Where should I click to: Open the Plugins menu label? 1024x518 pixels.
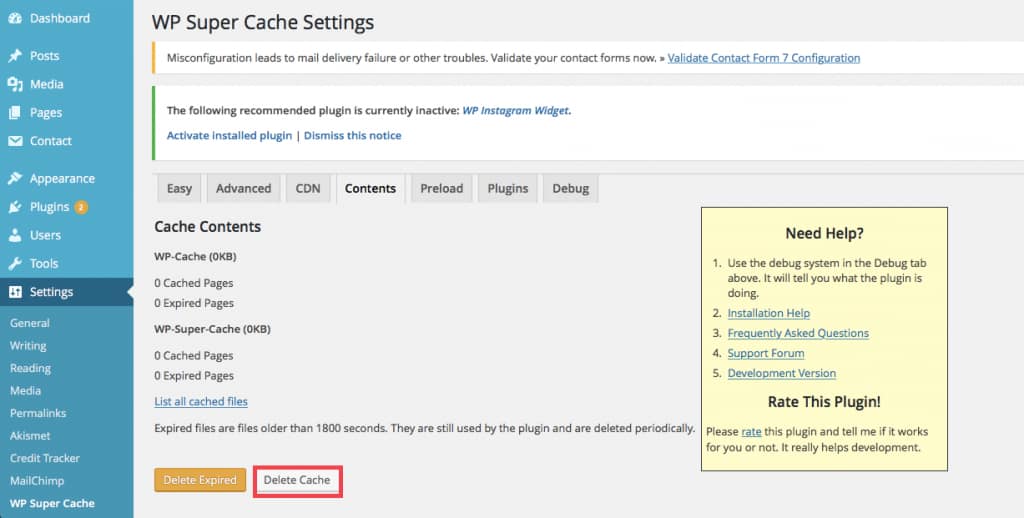pos(50,207)
